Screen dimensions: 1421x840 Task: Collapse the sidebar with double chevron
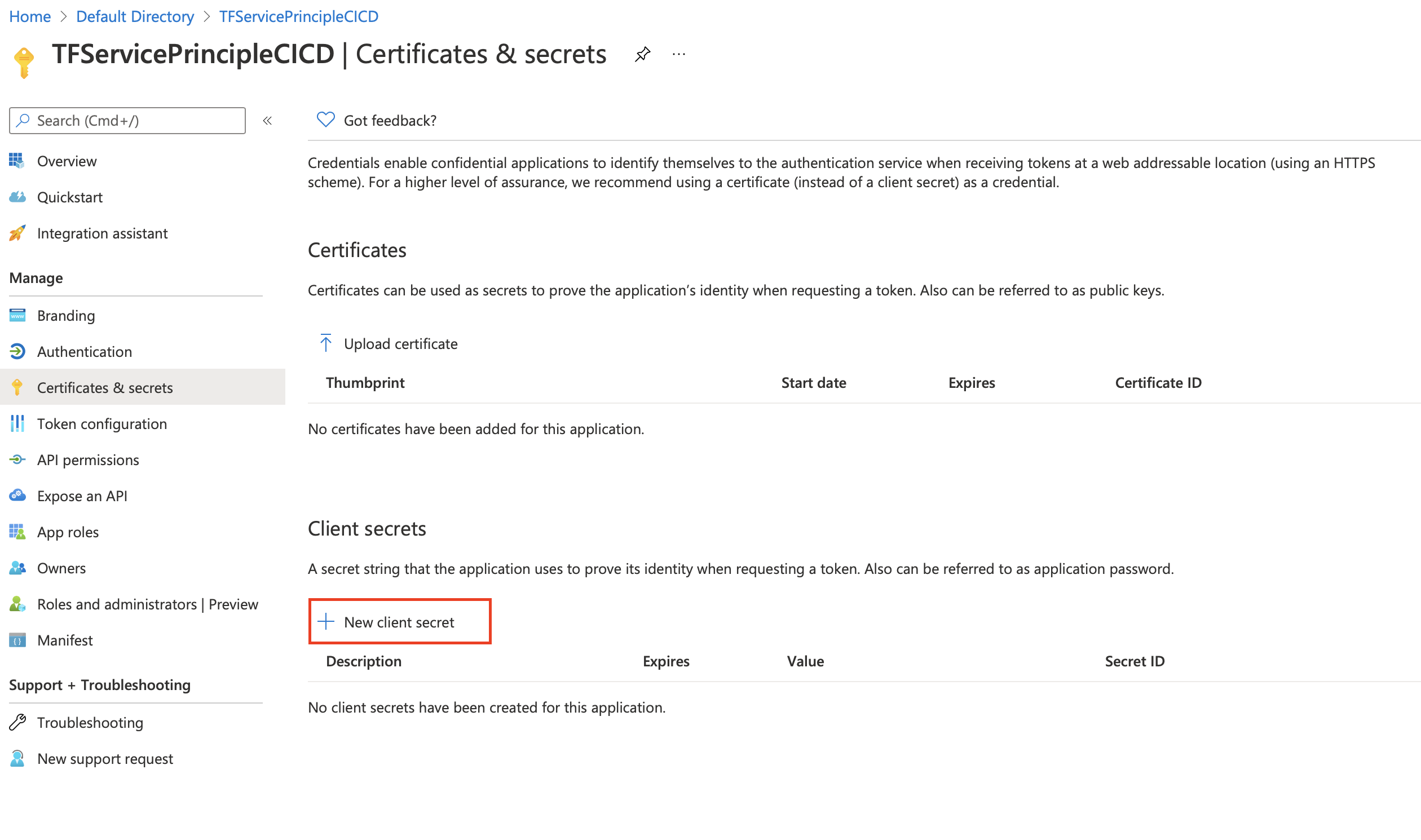(x=267, y=121)
